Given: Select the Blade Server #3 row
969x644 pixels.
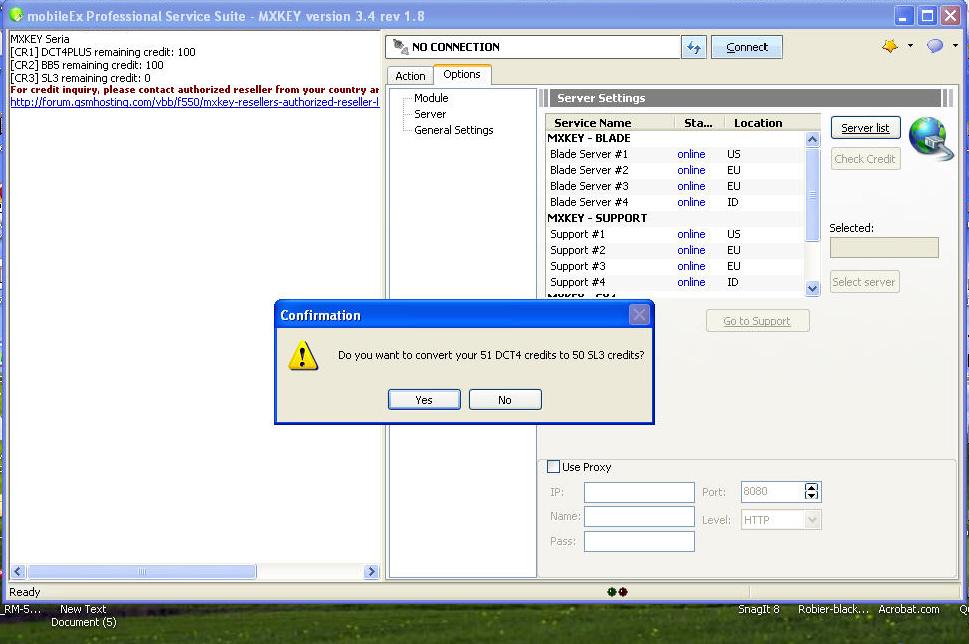Looking at the screenshot, I should 675,186.
